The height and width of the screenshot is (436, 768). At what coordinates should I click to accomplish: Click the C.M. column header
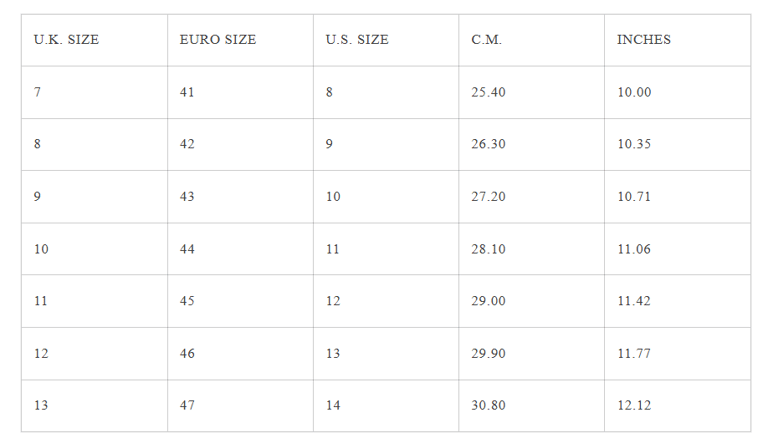tap(486, 40)
